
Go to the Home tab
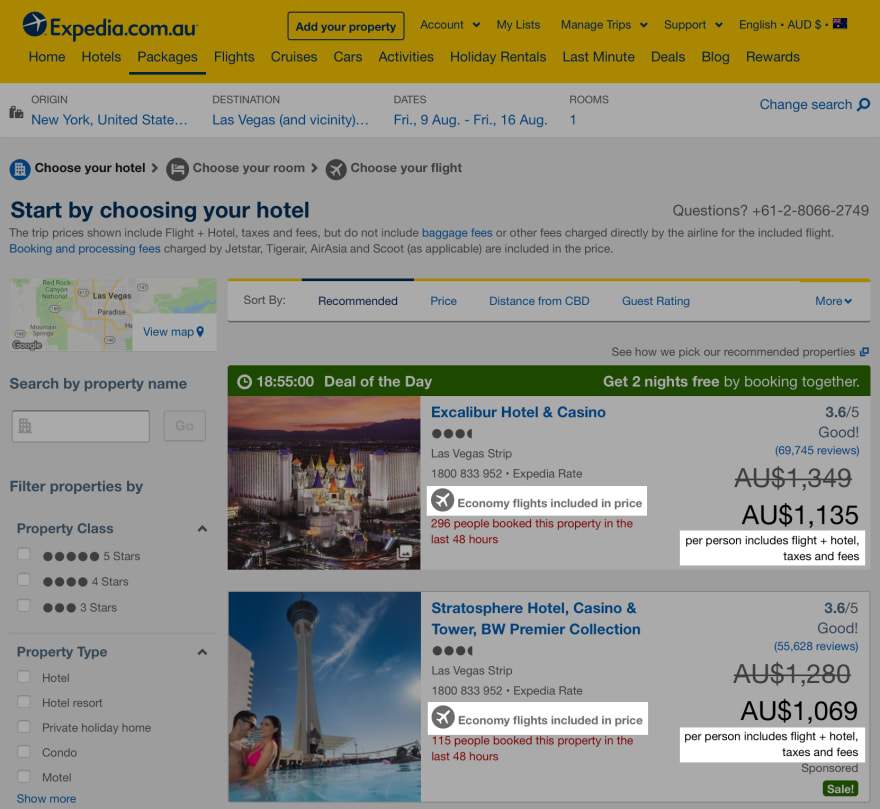click(47, 57)
